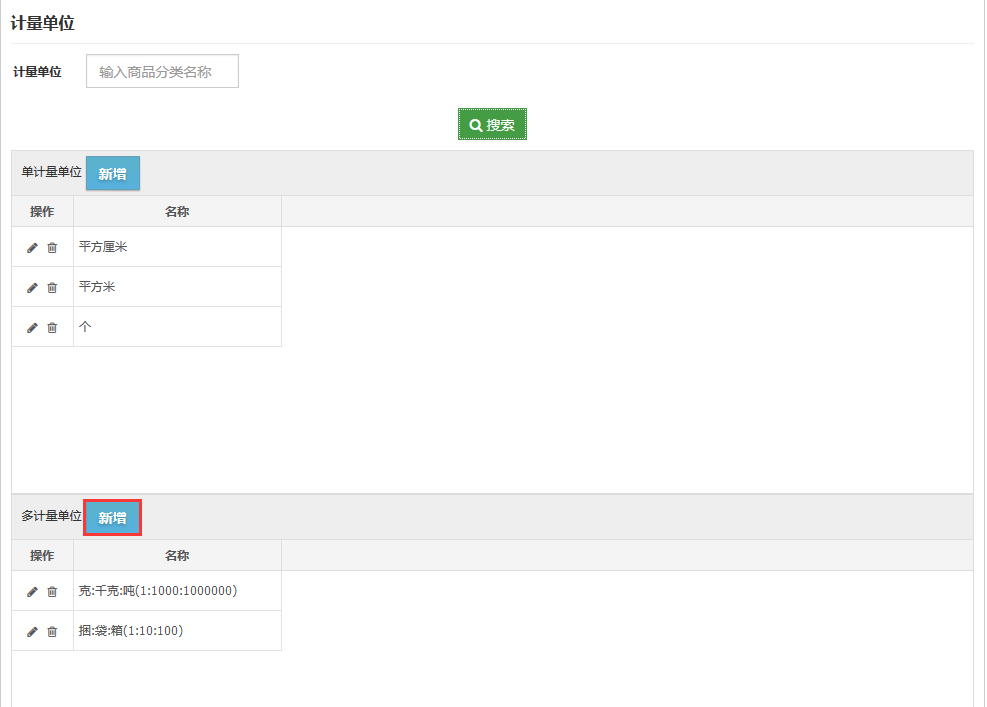Click 名称 column header in single-unit table
The height and width of the screenshot is (707, 987).
click(x=177, y=212)
